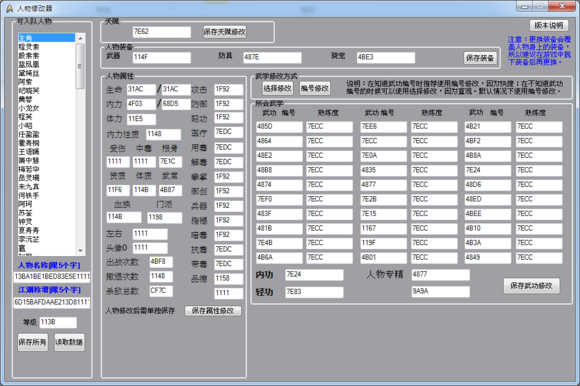Click the character list scroll-up arrow

point(80,38)
